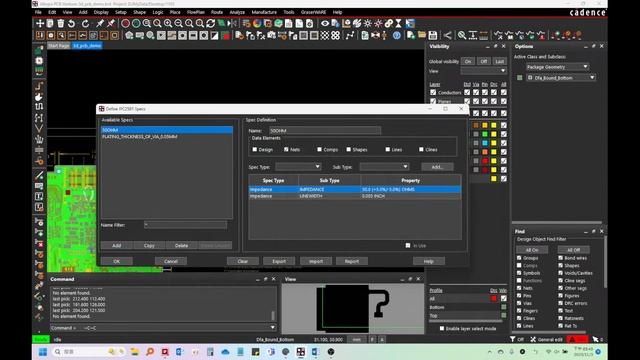Open the Analyze menu
The image size is (640, 360).
[x=237, y=12]
